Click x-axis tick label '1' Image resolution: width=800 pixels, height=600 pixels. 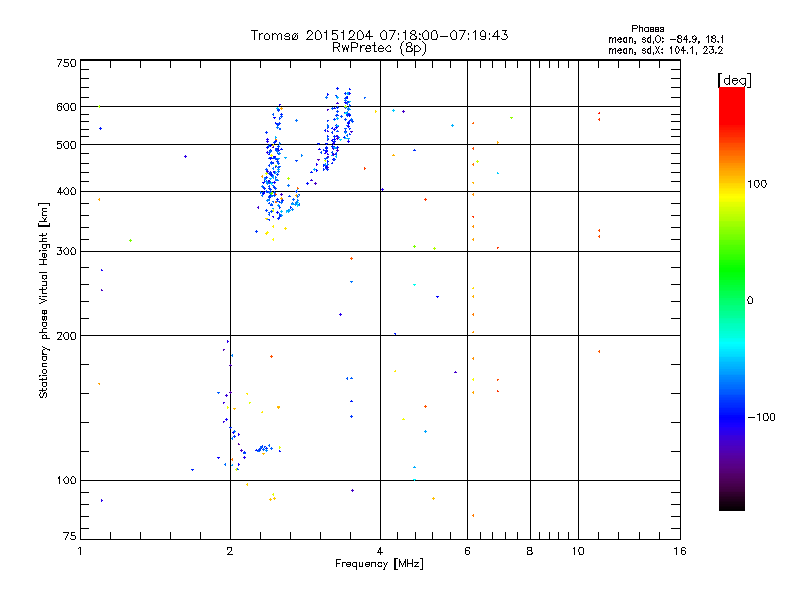[80, 551]
